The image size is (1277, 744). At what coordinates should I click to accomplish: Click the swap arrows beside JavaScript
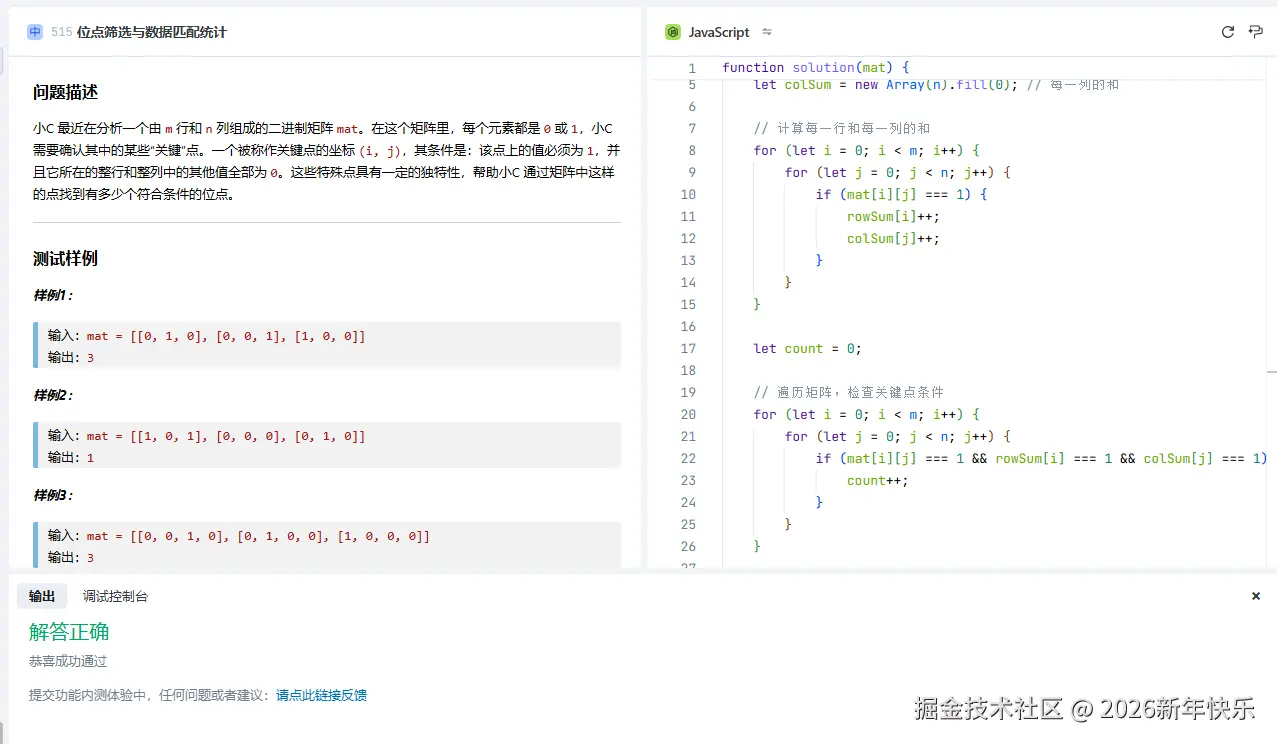pyautogui.click(x=767, y=32)
